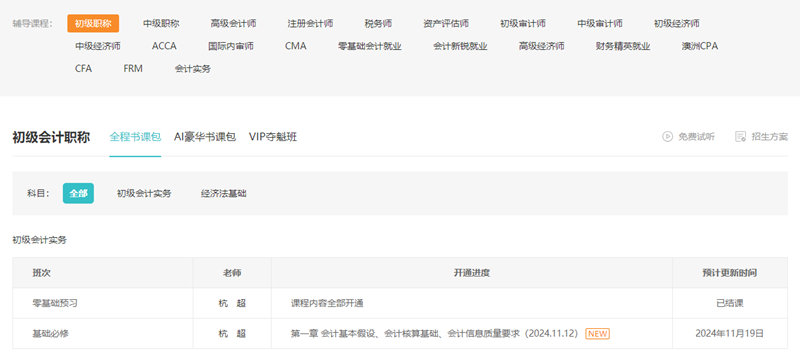Viewport: 800px width, 361px height.
Task: Click the 招生方案 document icon
Action: coord(740,136)
